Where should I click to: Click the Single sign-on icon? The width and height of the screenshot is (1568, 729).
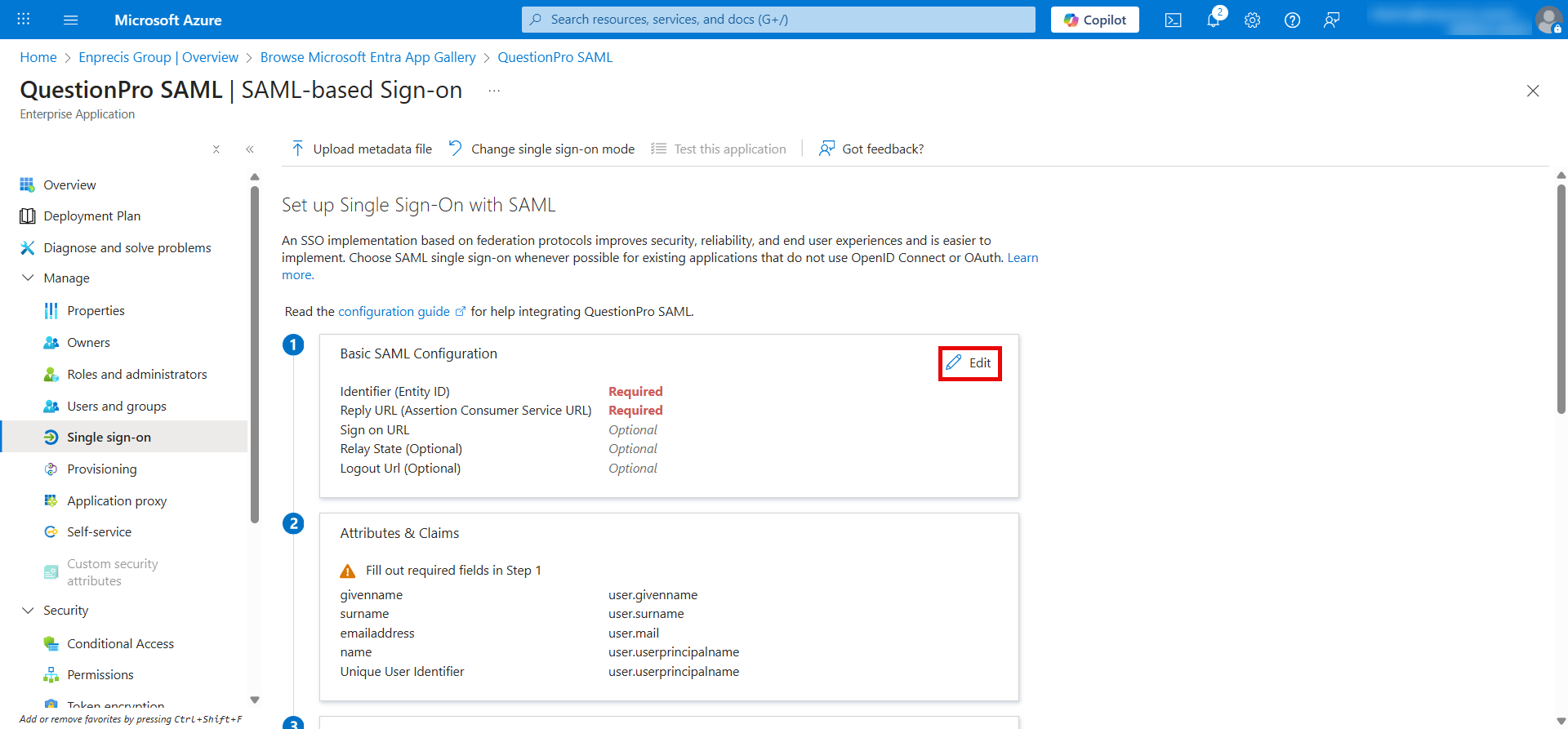pyautogui.click(x=51, y=437)
